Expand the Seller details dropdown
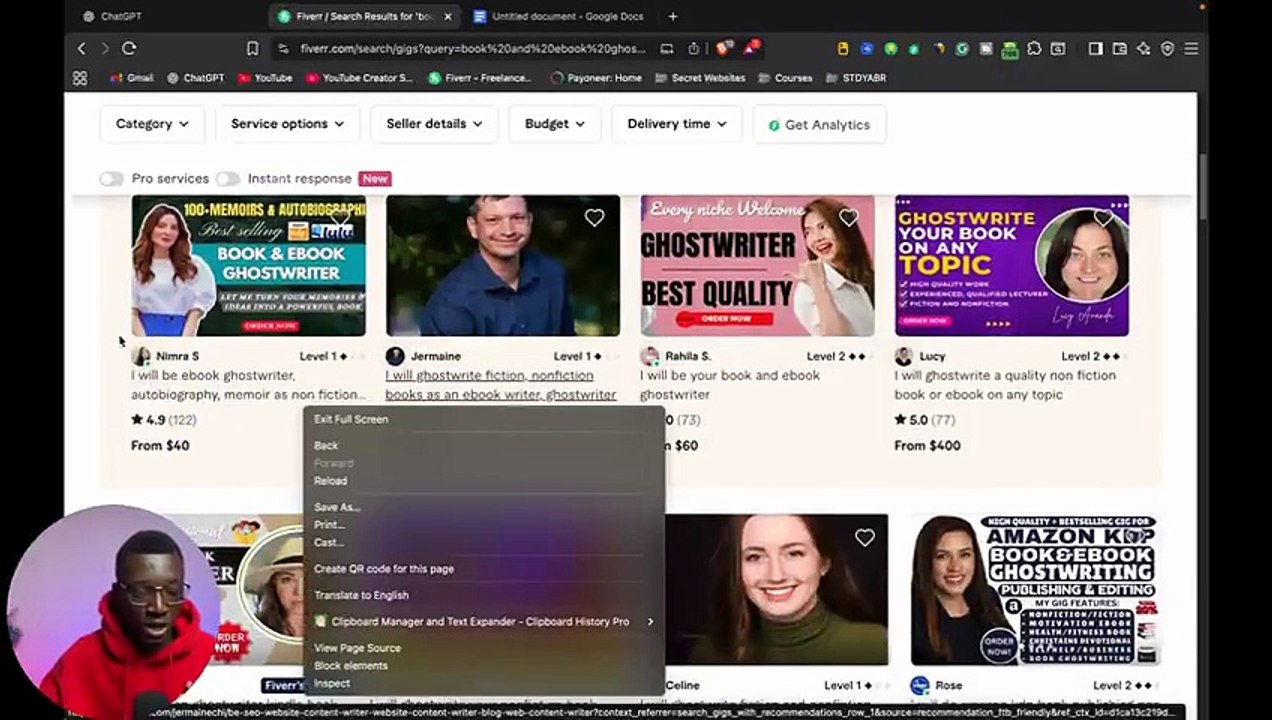The image size is (1272, 720). pos(434,124)
